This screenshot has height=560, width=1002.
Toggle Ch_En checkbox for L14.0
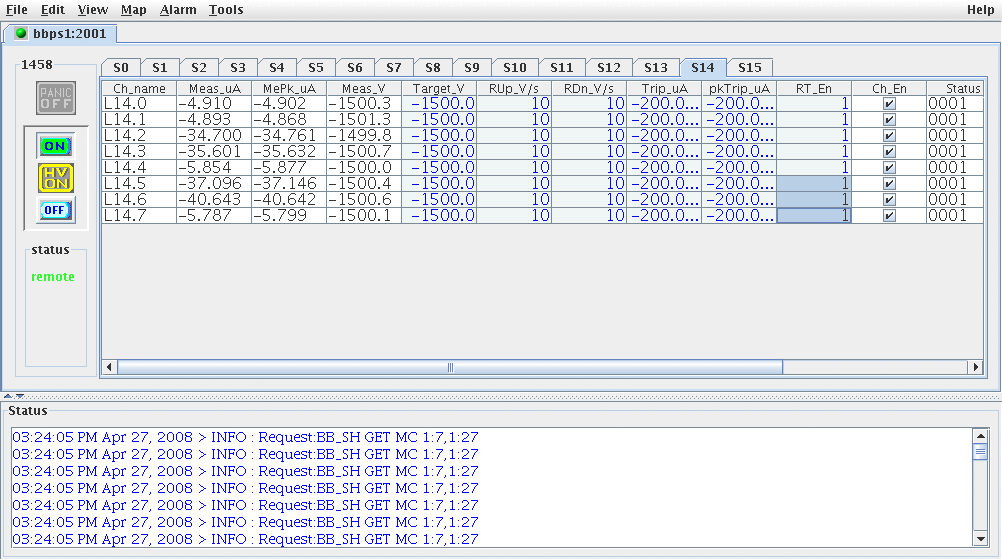tap(889, 104)
